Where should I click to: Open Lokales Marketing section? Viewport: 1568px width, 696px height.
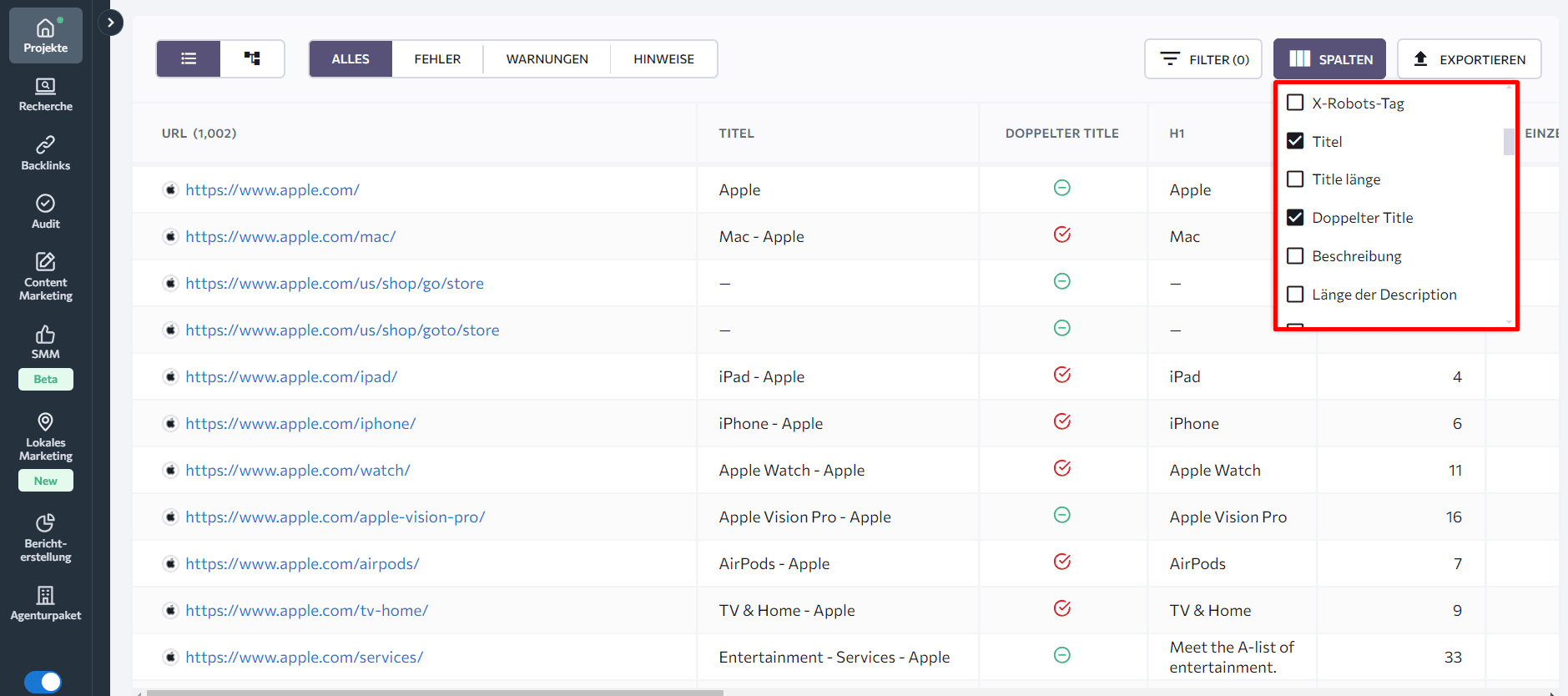pyautogui.click(x=46, y=436)
